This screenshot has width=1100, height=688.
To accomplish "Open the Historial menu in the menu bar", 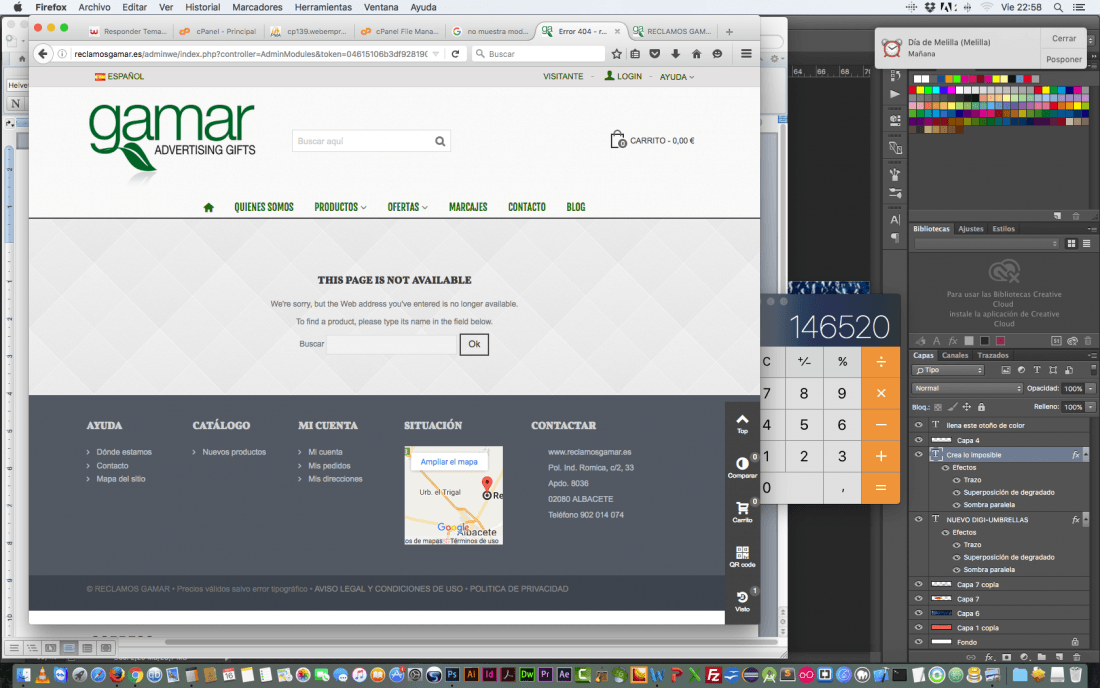I will click(203, 7).
